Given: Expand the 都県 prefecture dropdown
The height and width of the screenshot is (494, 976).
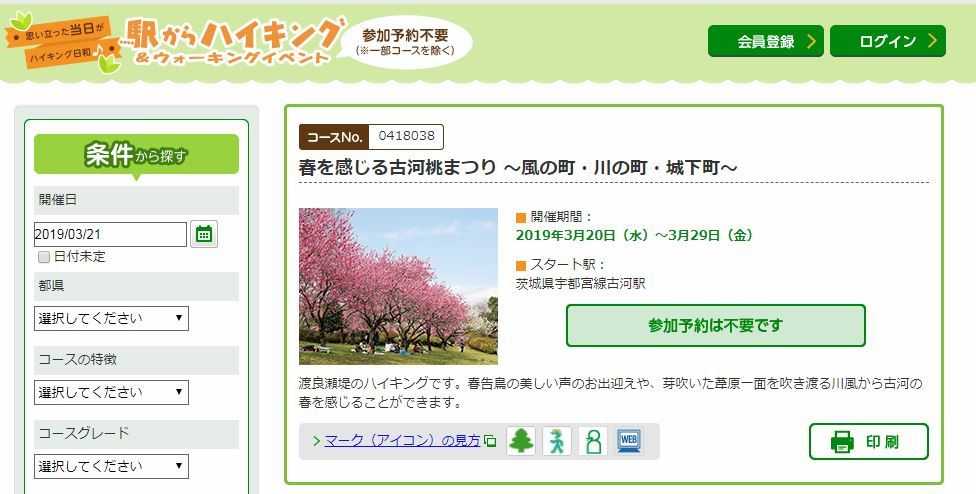Looking at the screenshot, I should click(x=111, y=319).
